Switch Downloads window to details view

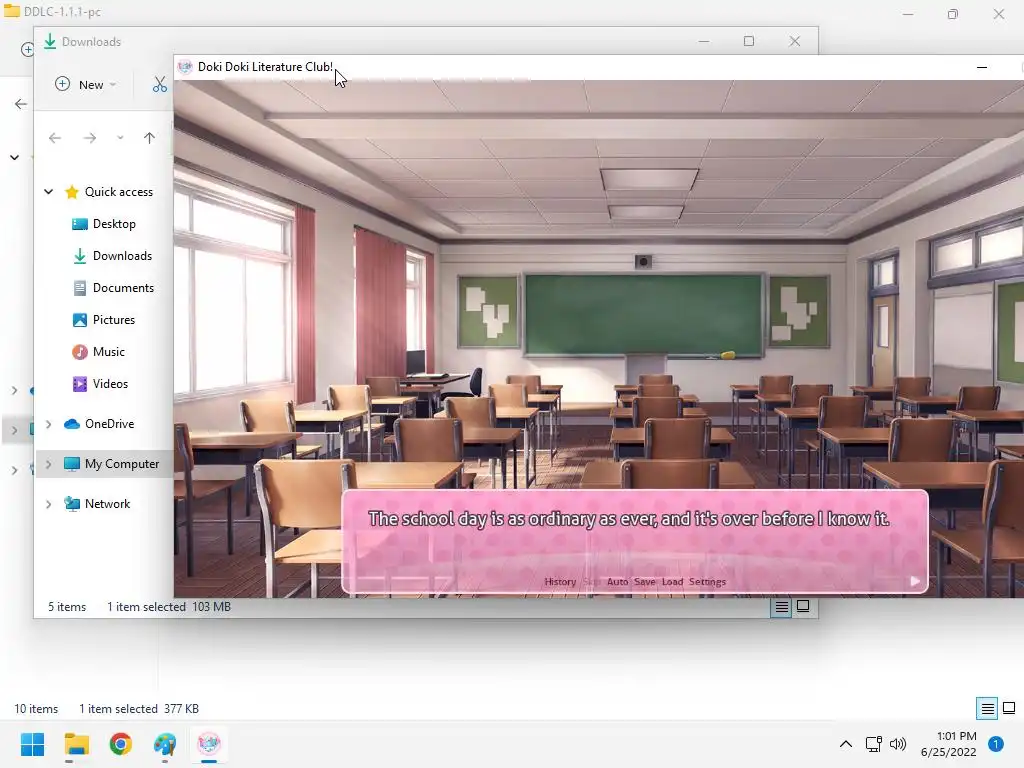point(781,607)
